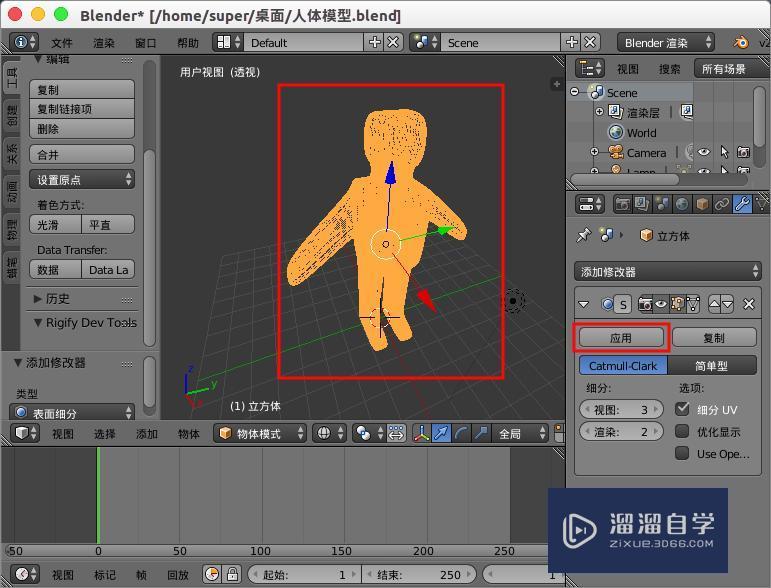Delete the current Scene with X
The width and height of the screenshot is (771, 588).
[591, 42]
